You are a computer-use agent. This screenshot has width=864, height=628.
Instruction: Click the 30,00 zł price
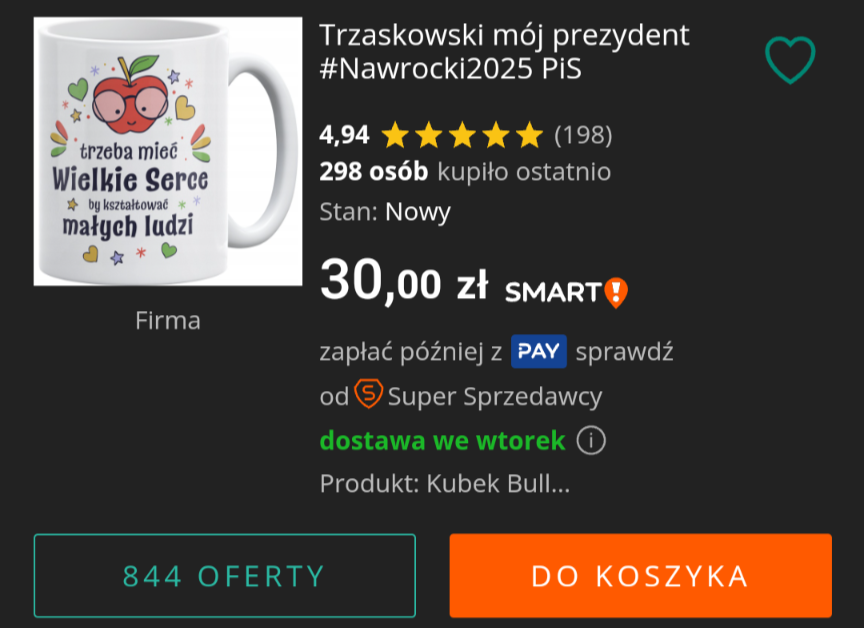(x=404, y=281)
